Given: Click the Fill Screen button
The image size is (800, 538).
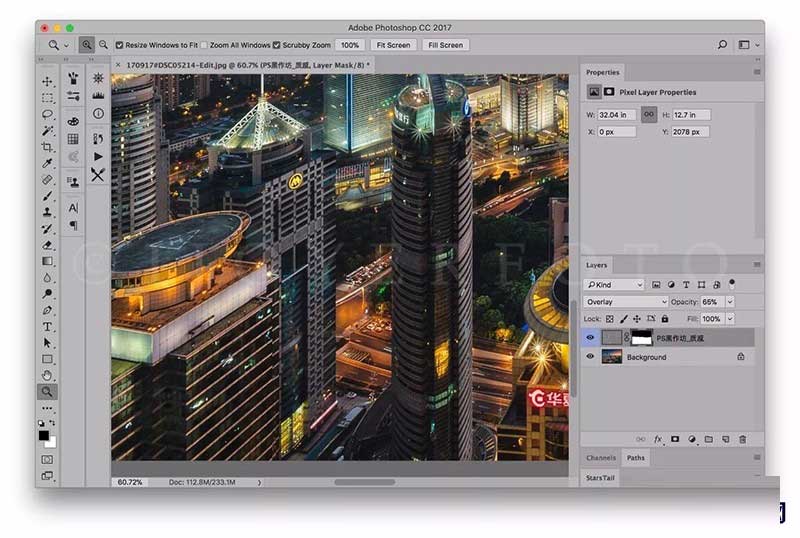Looking at the screenshot, I should click(x=445, y=45).
